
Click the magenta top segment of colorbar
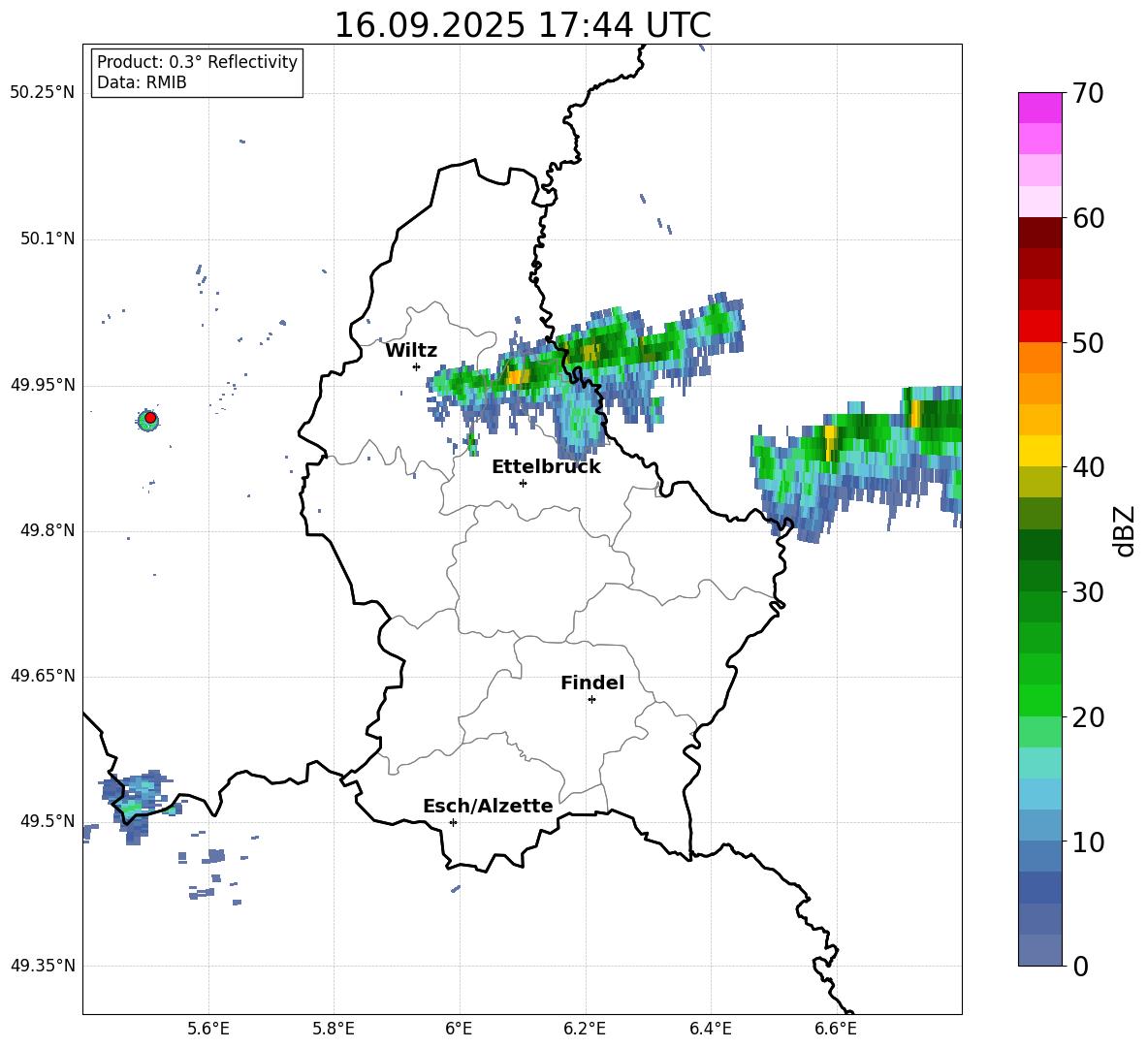pyautogui.click(x=1039, y=108)
